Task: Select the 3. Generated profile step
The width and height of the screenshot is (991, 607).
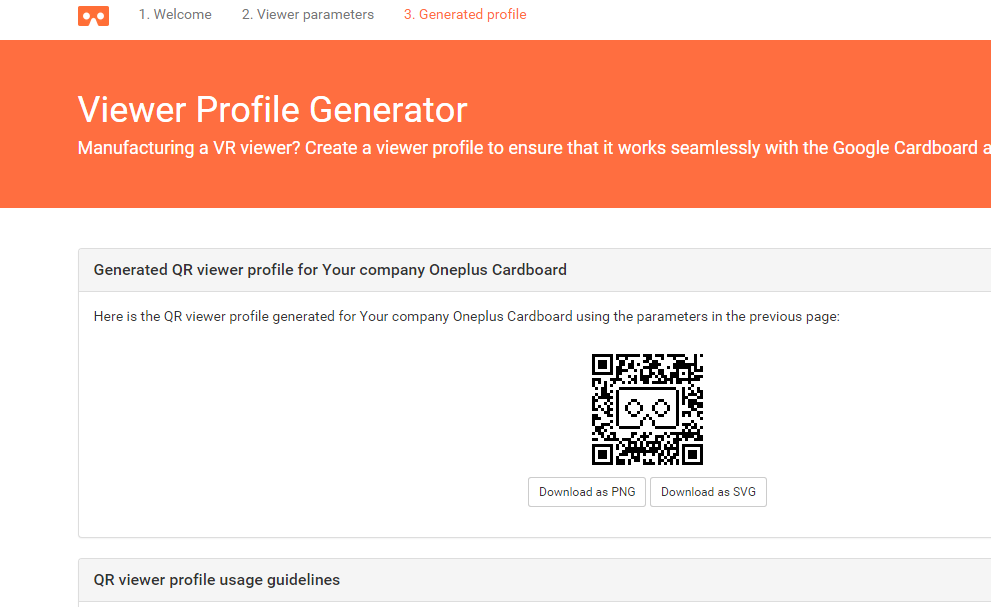Action: coord(465,15)
